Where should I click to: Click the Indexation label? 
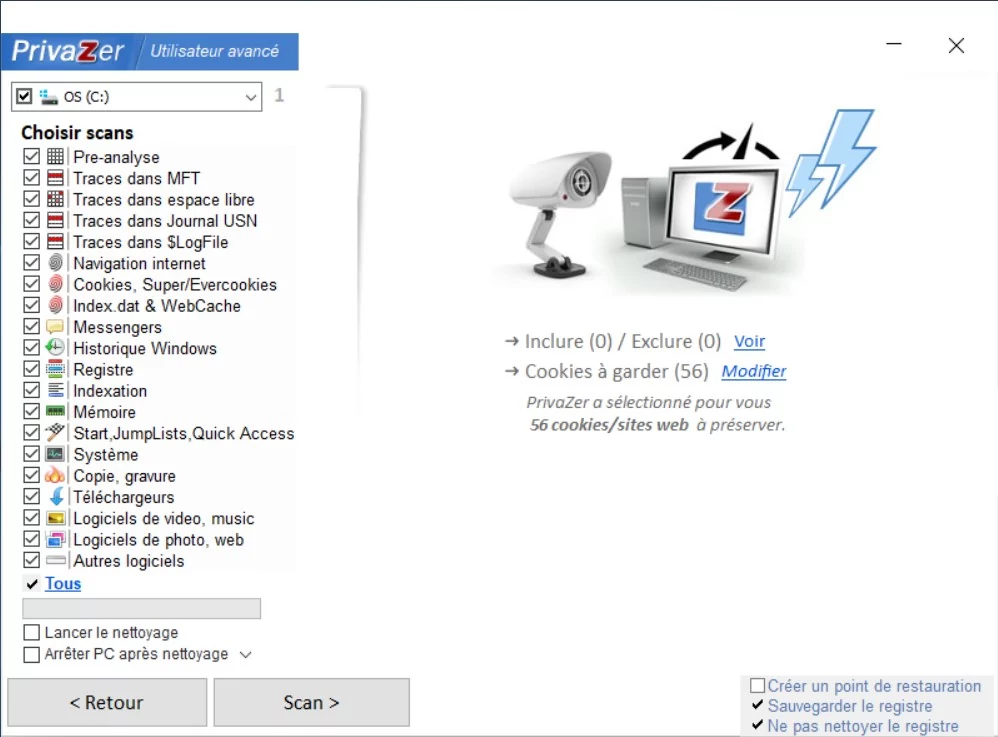pyautogui.click(x=110, y=391)
